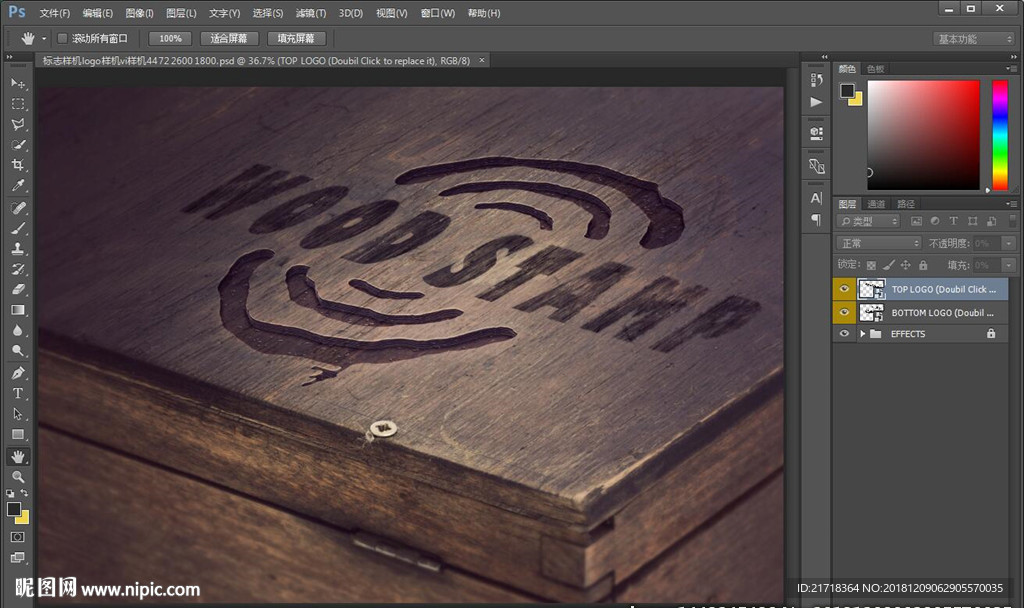The width and height of the screenshot is (1024, 608).
Task: Select the Dodge tool
Action: (x=18, y=351)
